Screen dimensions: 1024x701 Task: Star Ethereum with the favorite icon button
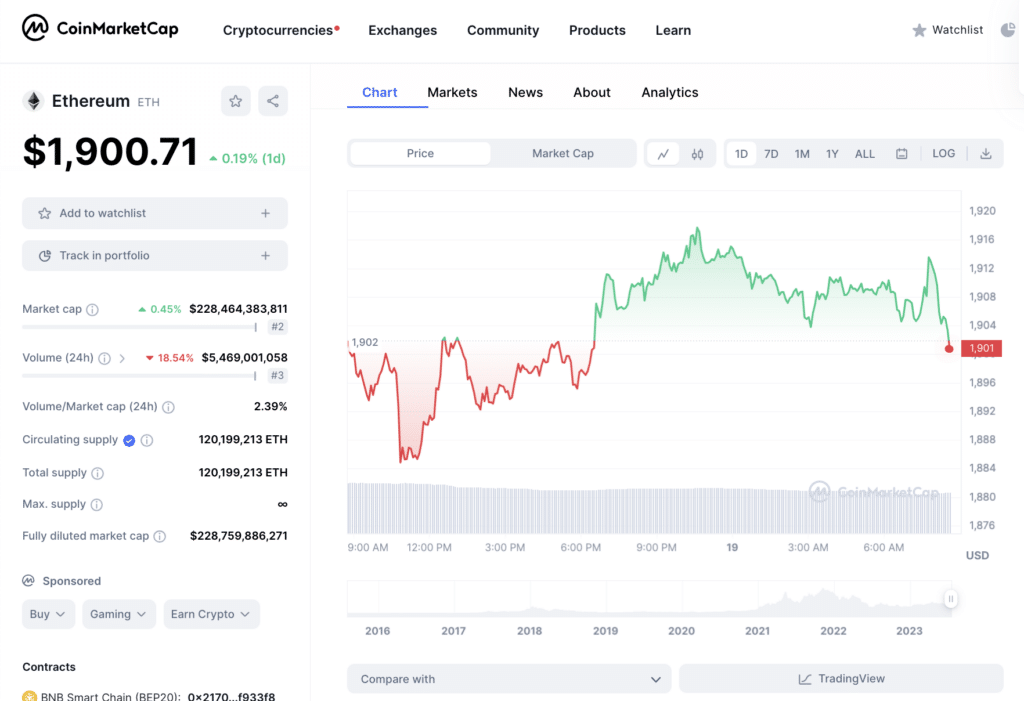[x=236, y=101]
